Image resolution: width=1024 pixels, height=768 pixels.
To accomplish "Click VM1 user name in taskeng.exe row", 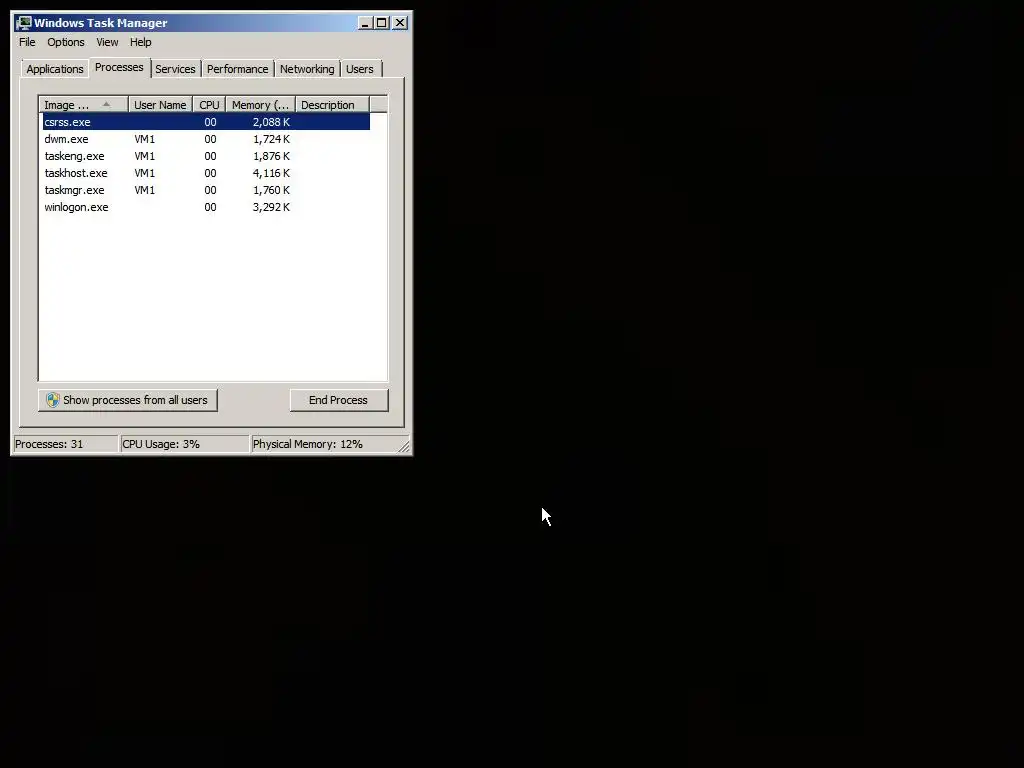I will [x=144, y=156].
